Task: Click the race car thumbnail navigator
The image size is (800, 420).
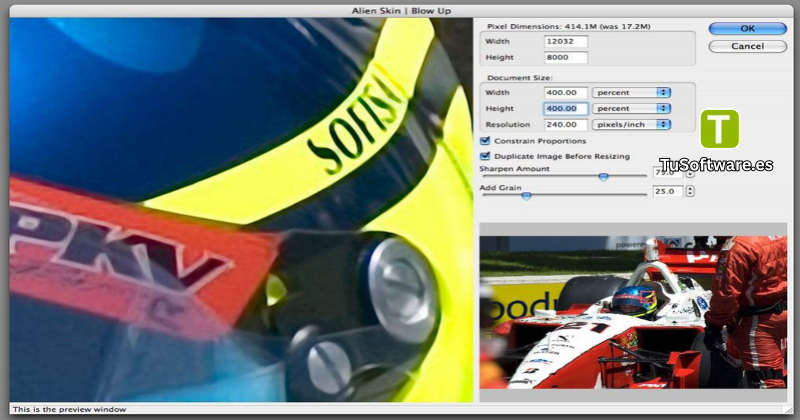Action: point(633,312)
